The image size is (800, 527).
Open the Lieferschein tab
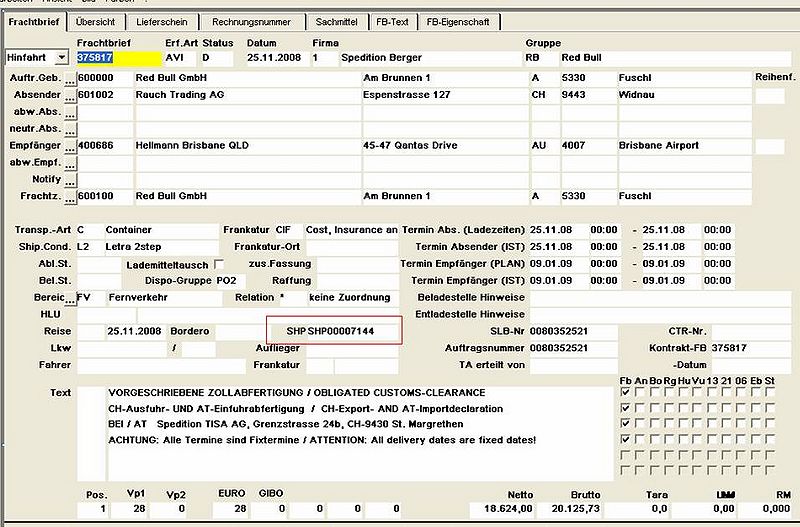coord(162,22)
